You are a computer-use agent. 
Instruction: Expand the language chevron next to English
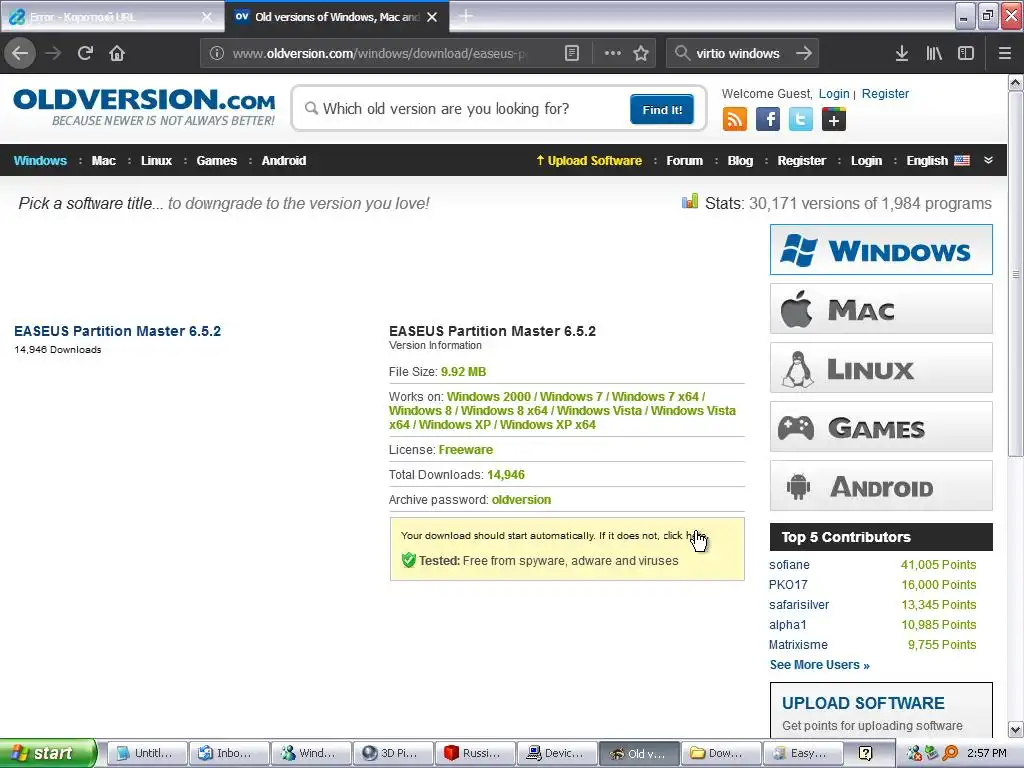(988, 160)
